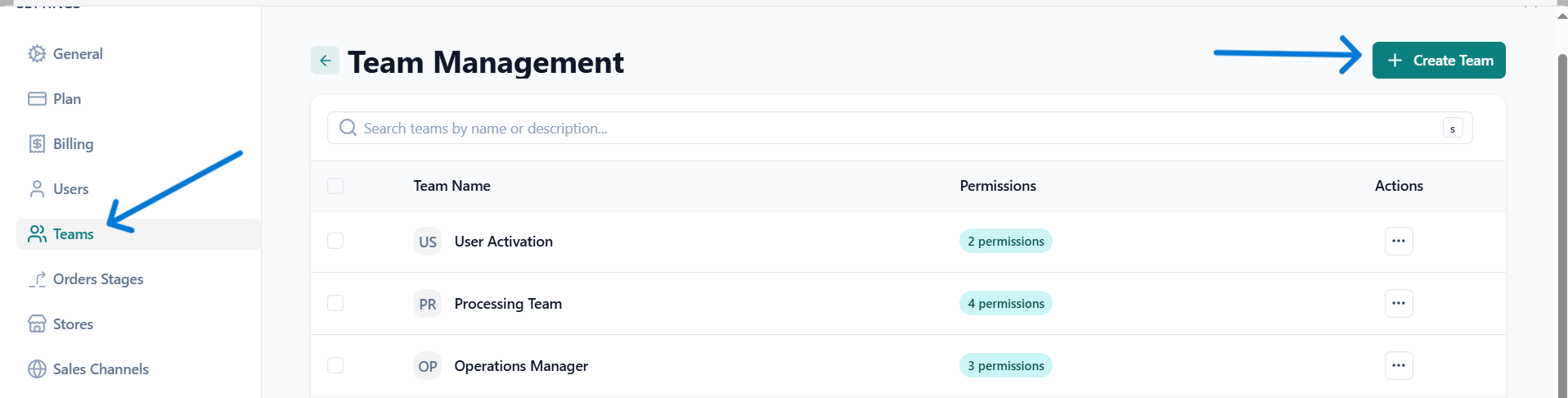Click the back arrow beside Team Management

tap(325, 61)
